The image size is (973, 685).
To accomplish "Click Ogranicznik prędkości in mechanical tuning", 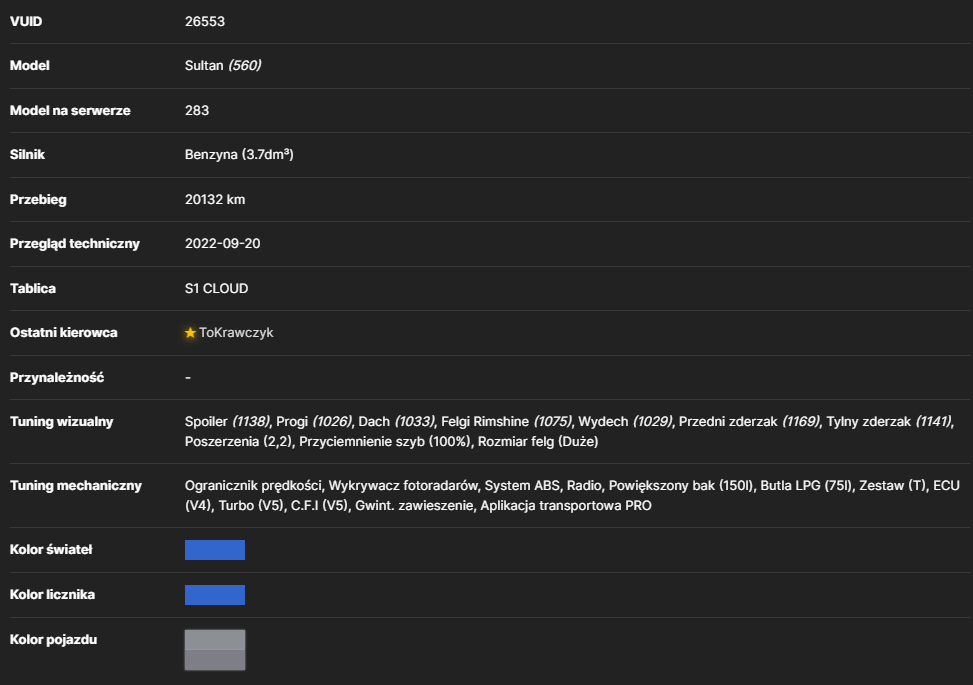I will tap(253, 485).
